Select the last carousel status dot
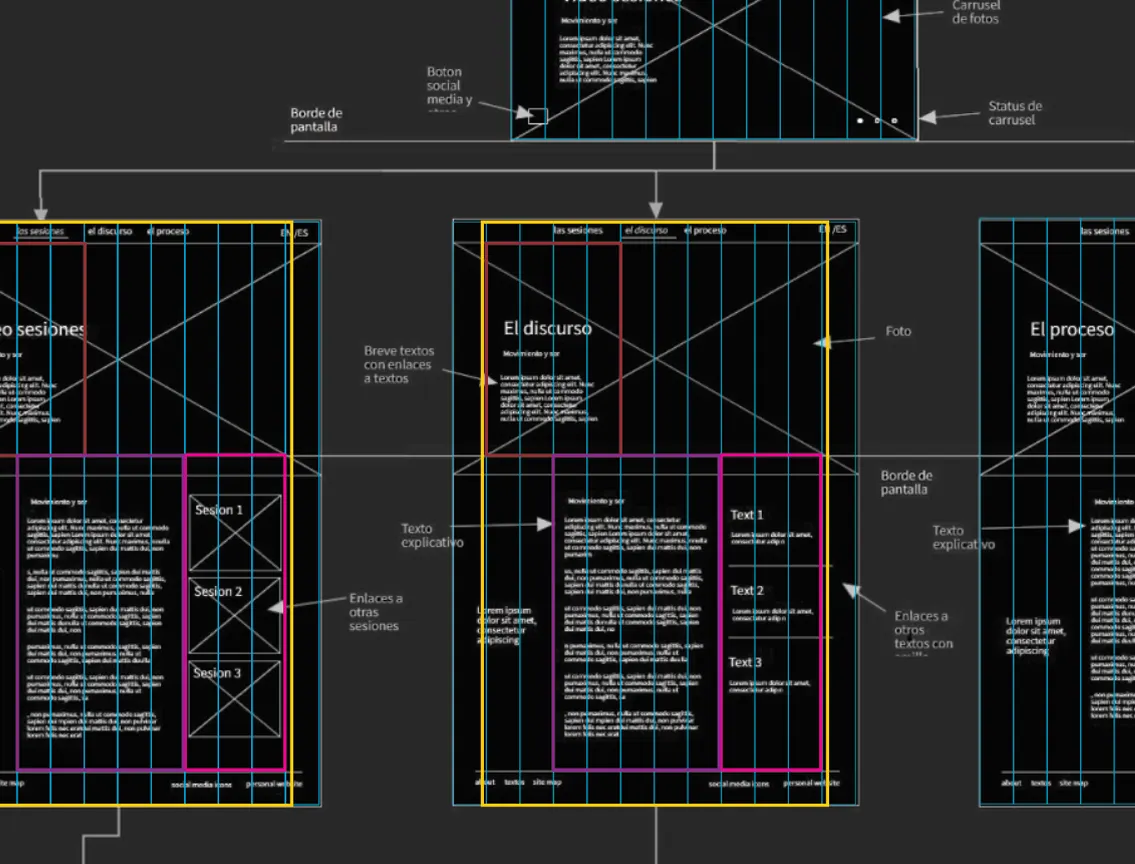This screenshot has width=1135, height=864. [894, 121]
